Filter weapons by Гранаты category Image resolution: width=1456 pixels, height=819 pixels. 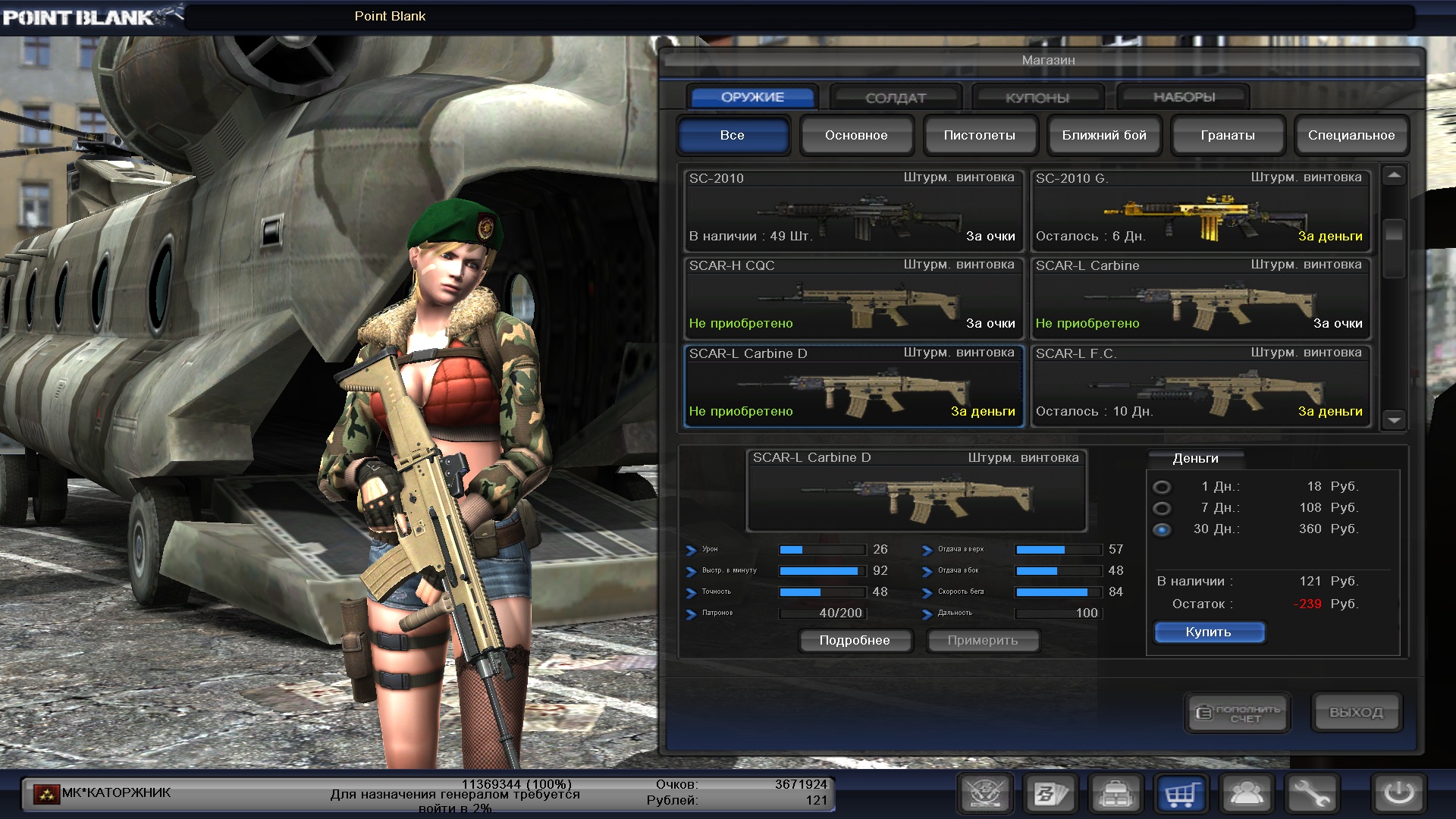(x=1228, y=136)
